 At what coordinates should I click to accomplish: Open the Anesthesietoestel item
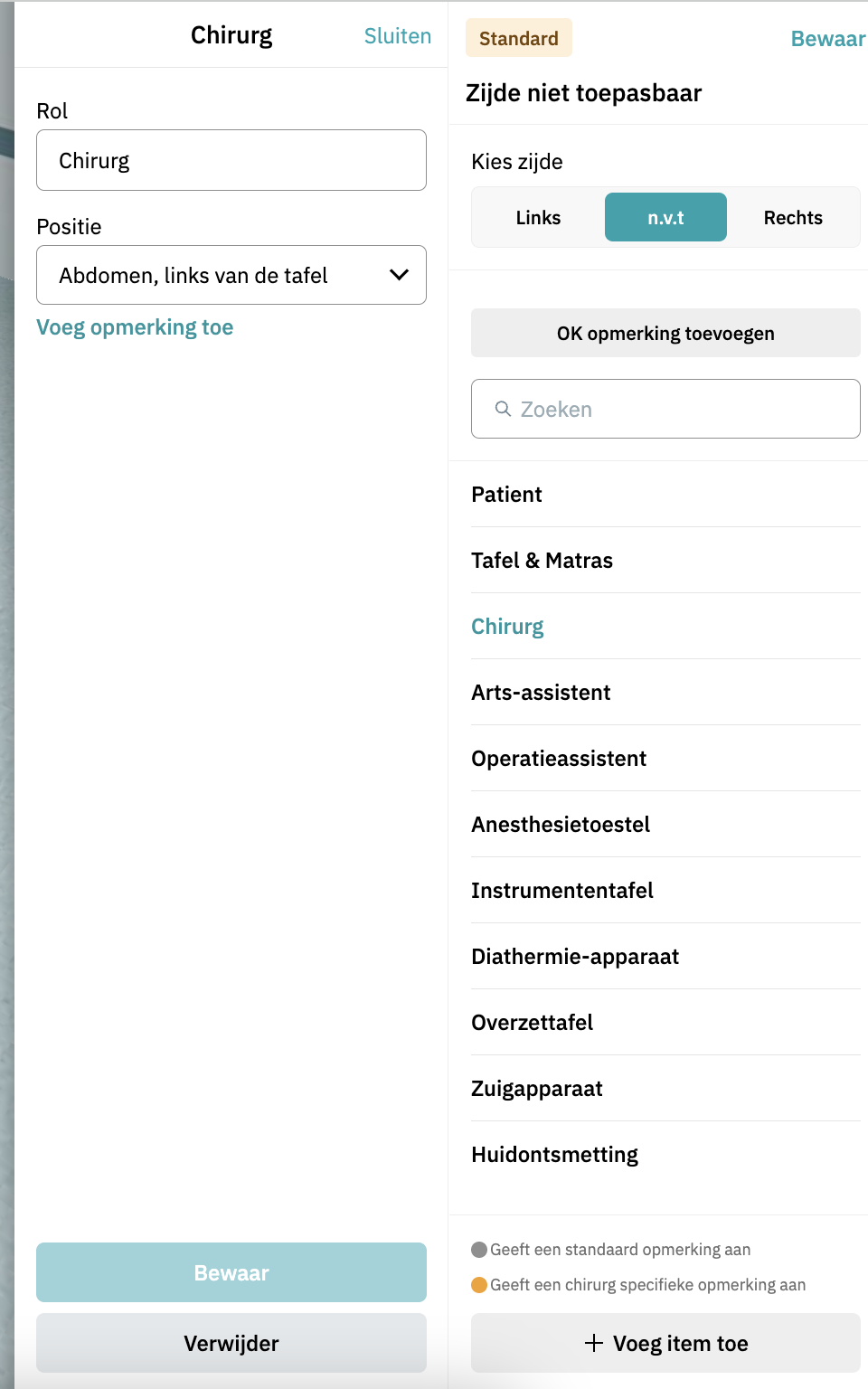pos(561,825)
